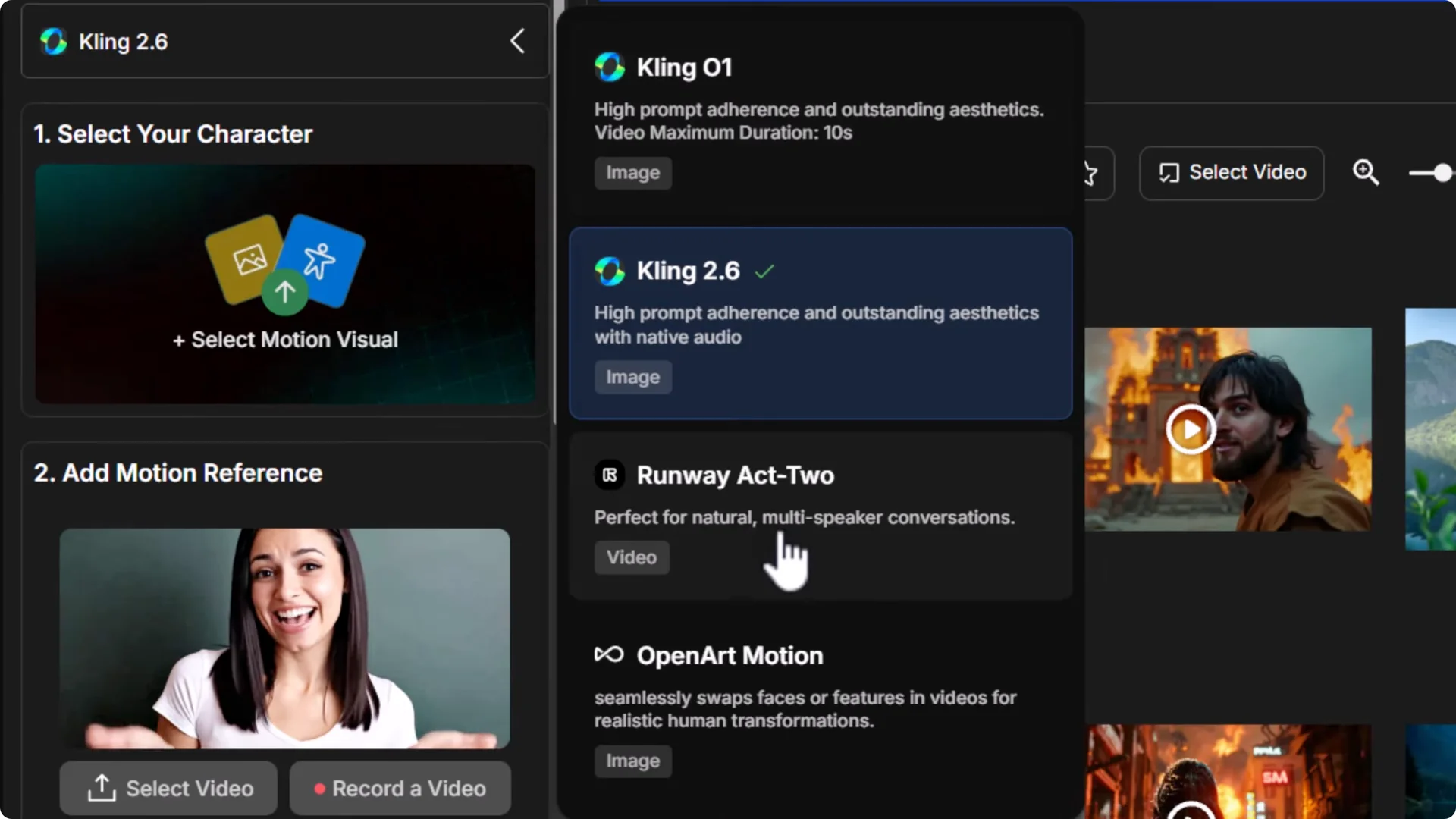Click the Record a Video button
1456x819 pixels.
[400, 788]
